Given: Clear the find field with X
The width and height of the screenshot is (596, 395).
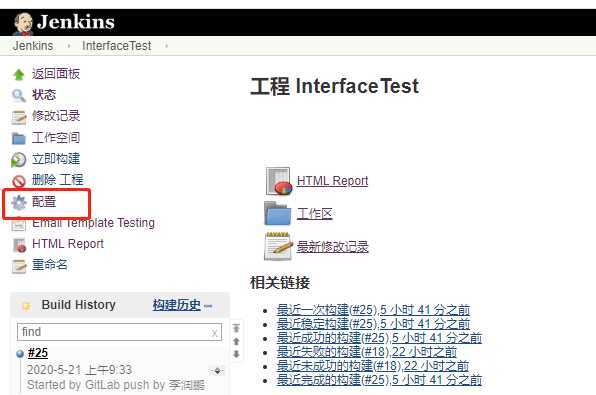Looking at the screenshot, I should 214,333.
